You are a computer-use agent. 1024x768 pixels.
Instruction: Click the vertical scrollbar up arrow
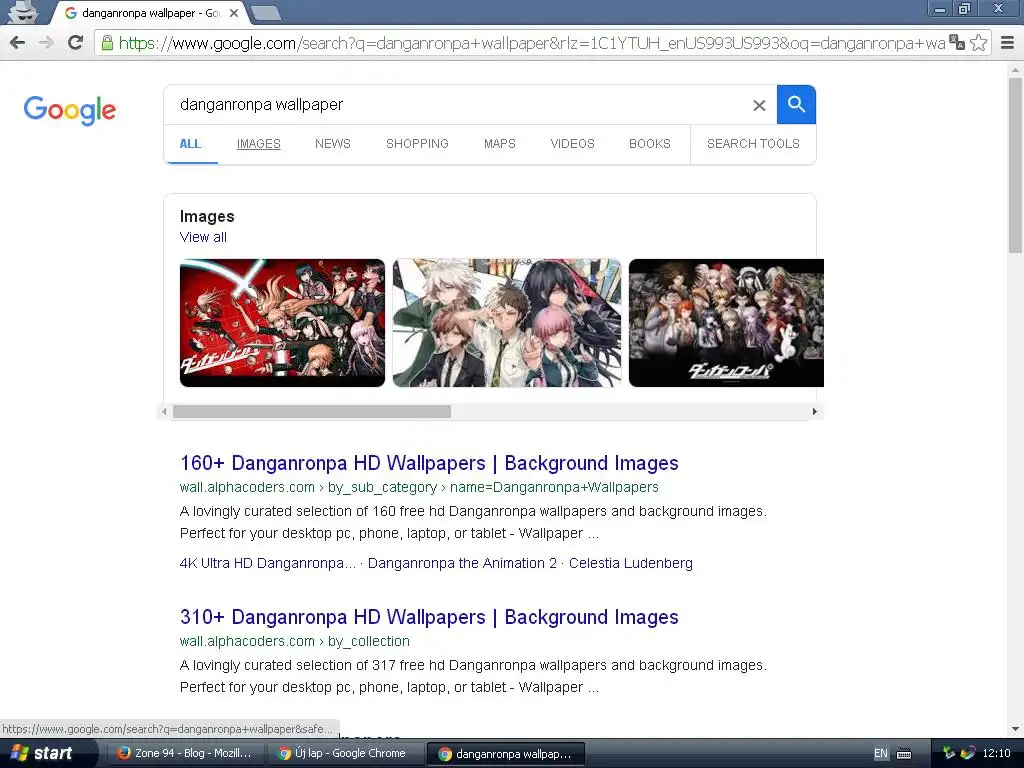click(x=1015, y=69)
